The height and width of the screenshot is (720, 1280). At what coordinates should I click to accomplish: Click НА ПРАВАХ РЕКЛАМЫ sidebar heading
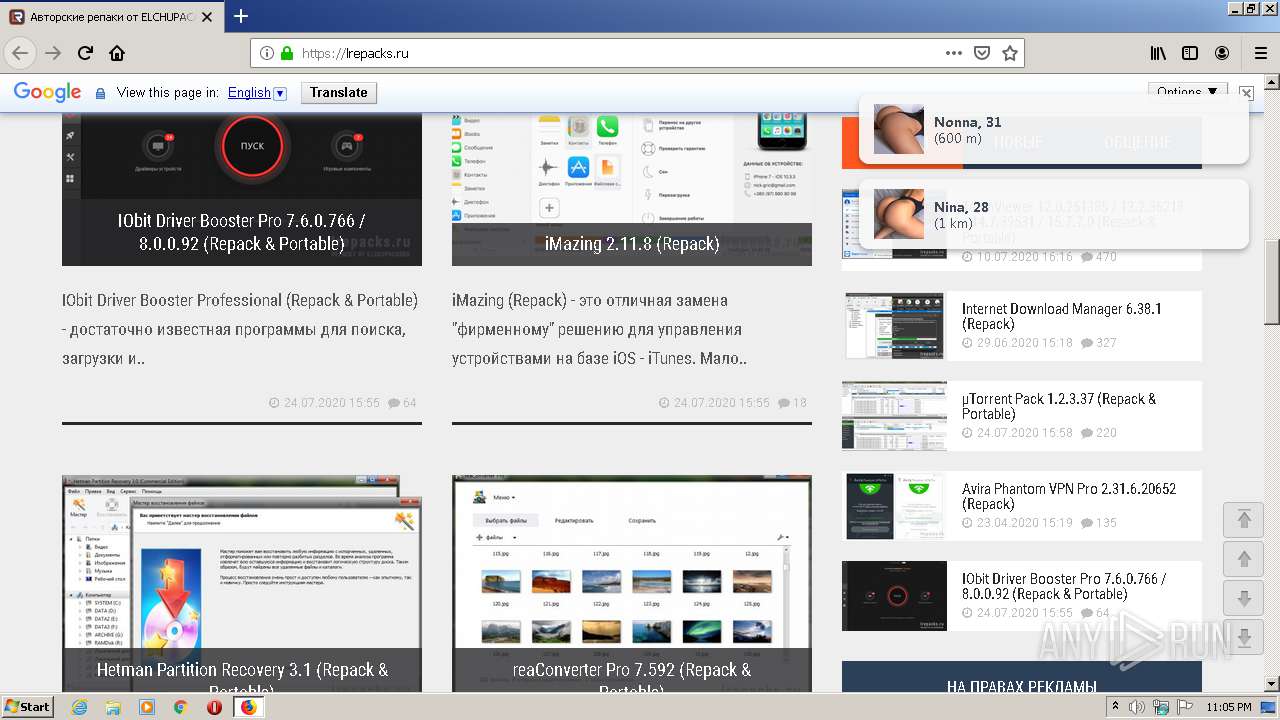1022,686
